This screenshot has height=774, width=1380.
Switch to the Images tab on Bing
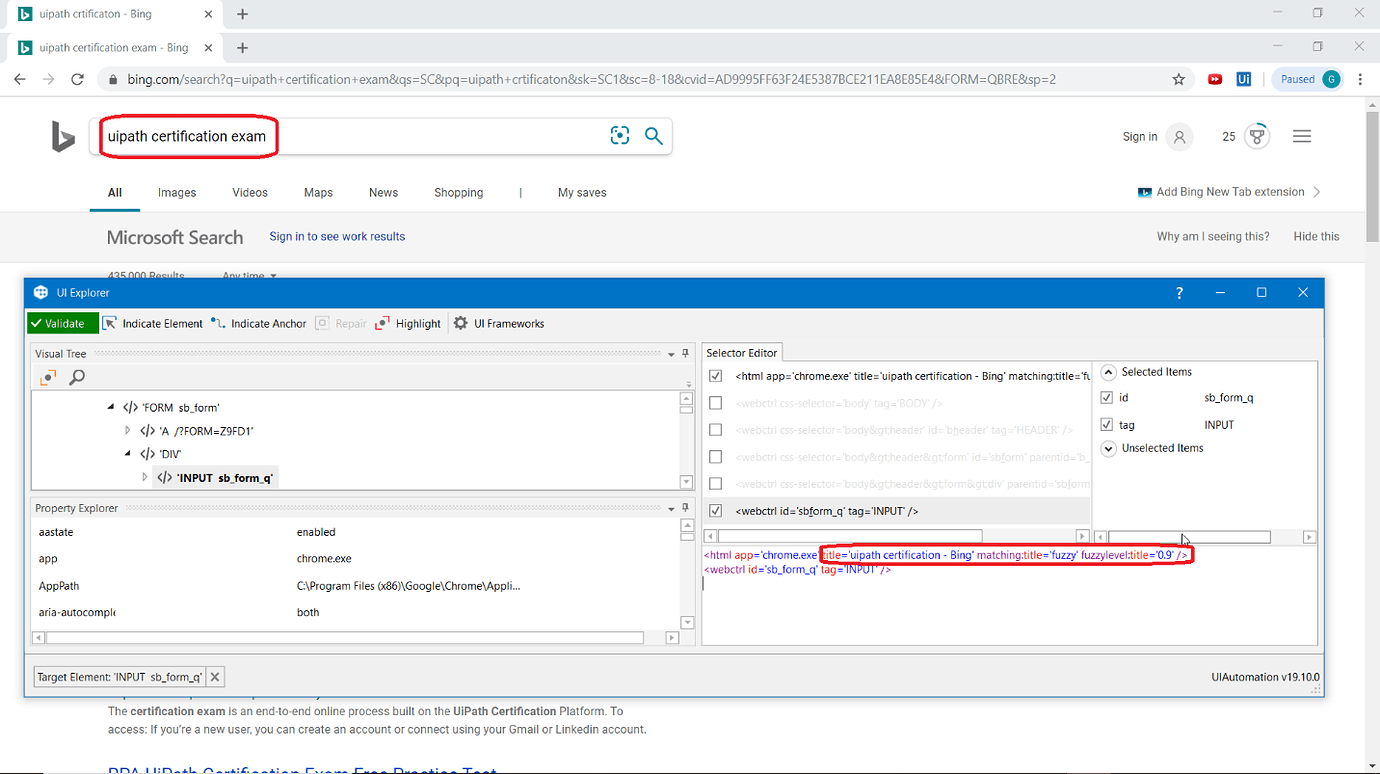(x=176, y=192)
